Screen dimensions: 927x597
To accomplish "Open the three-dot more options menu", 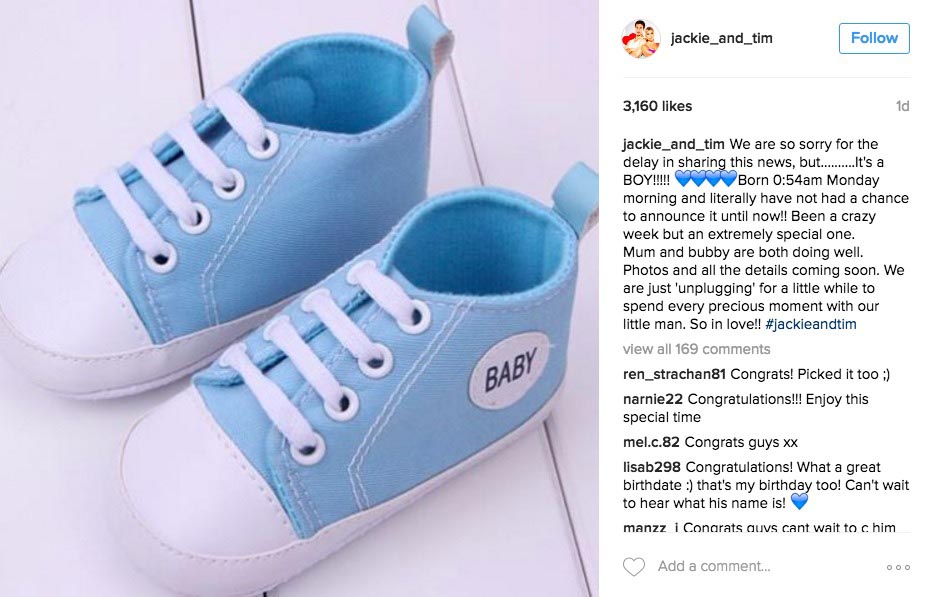I will pos(898,567).
